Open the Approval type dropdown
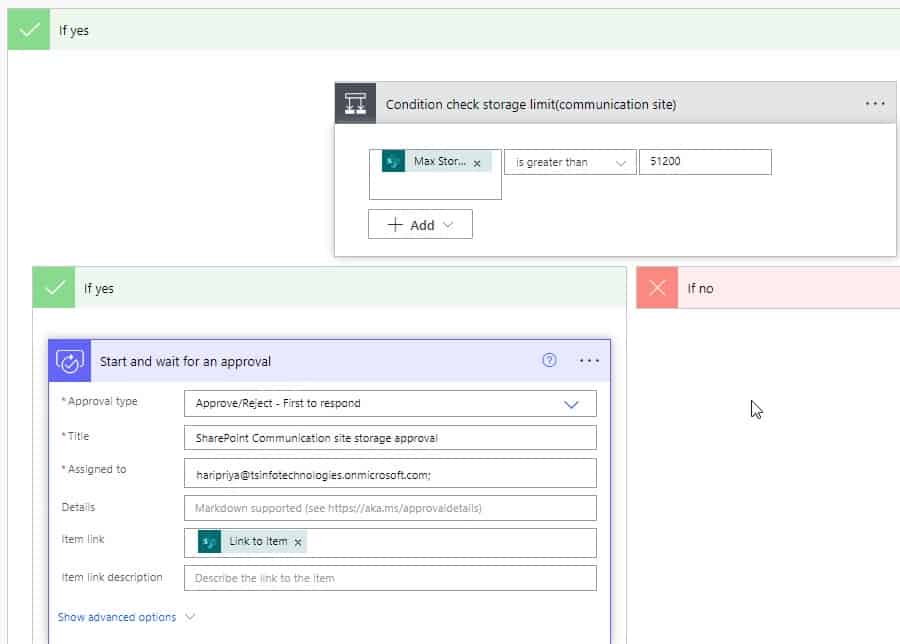The height and width of the screenshot is (644, 900). pyautogui.click(x=390, y=404)
